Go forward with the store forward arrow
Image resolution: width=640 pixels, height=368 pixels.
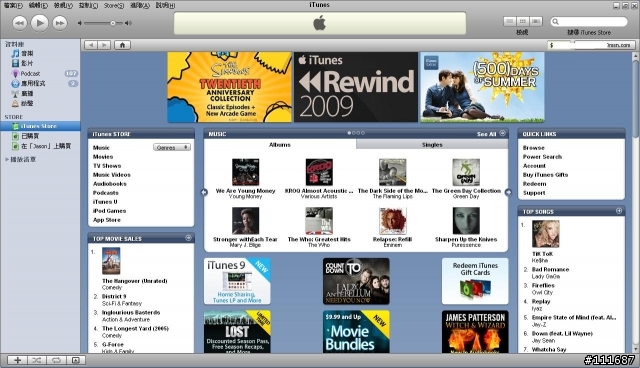pyautogui.click(x=104, y=45)
